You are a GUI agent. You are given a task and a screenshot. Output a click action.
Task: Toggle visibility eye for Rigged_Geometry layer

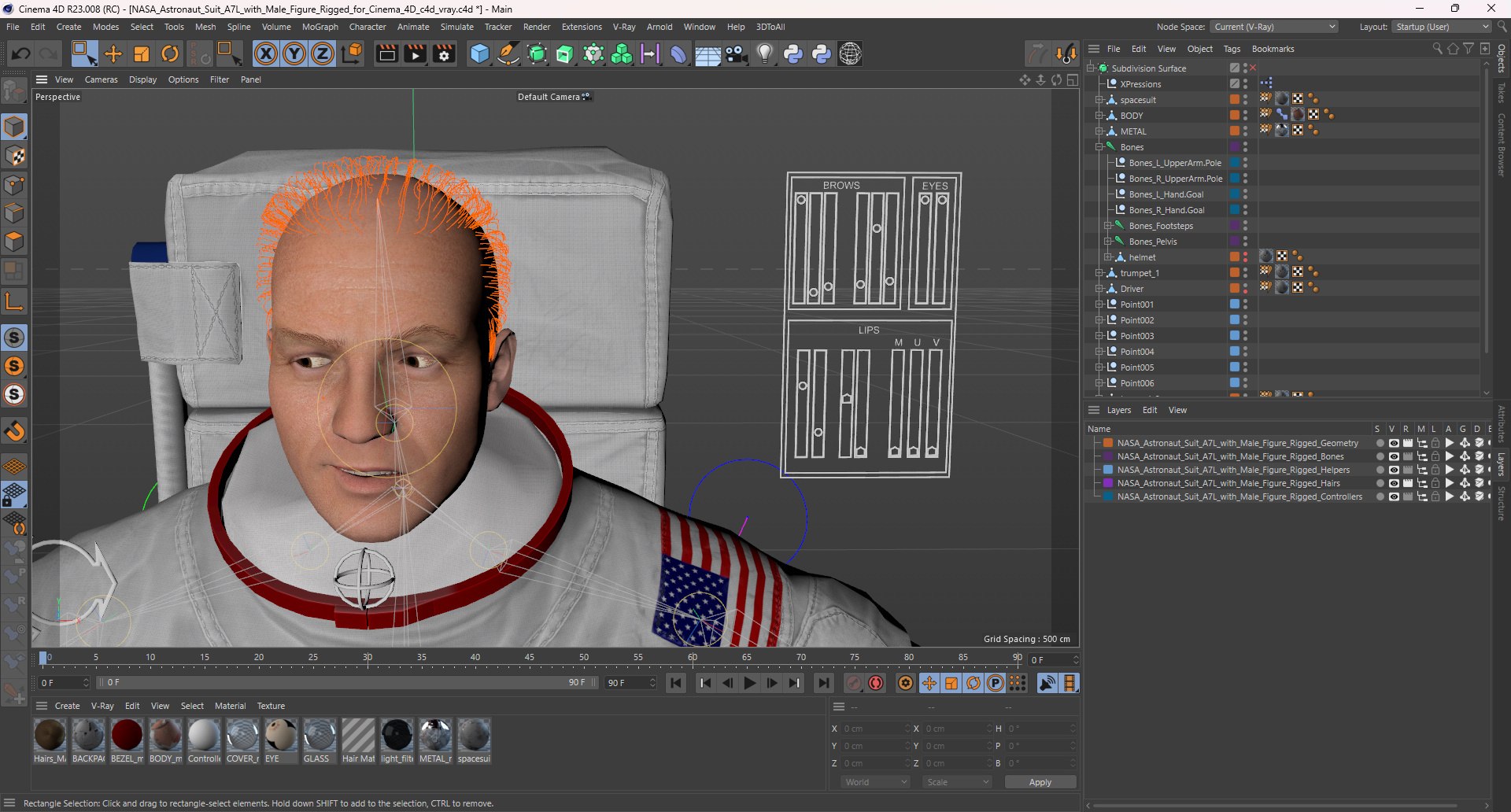[1394, 443]
